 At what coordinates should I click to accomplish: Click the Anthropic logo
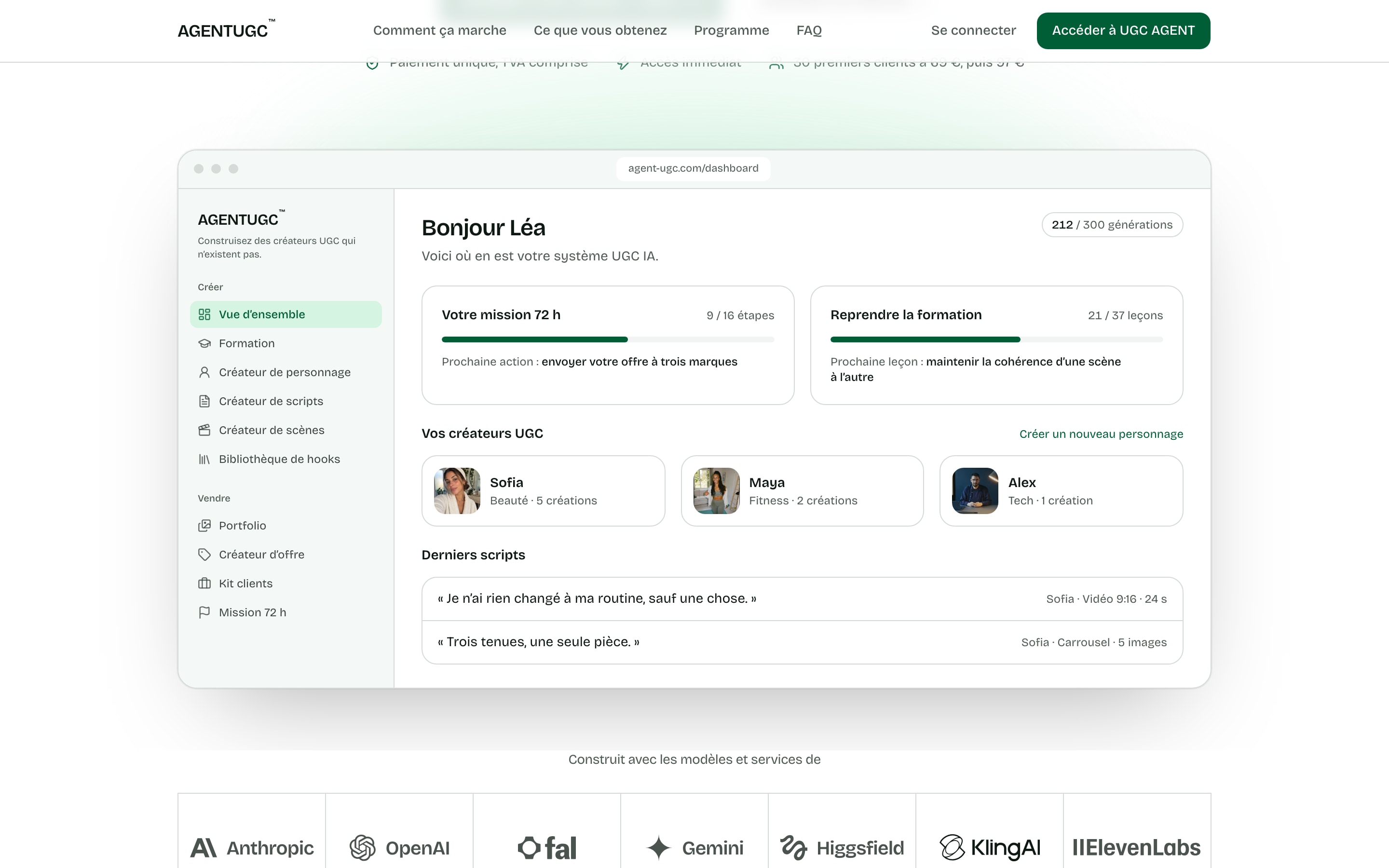point(252,848)
